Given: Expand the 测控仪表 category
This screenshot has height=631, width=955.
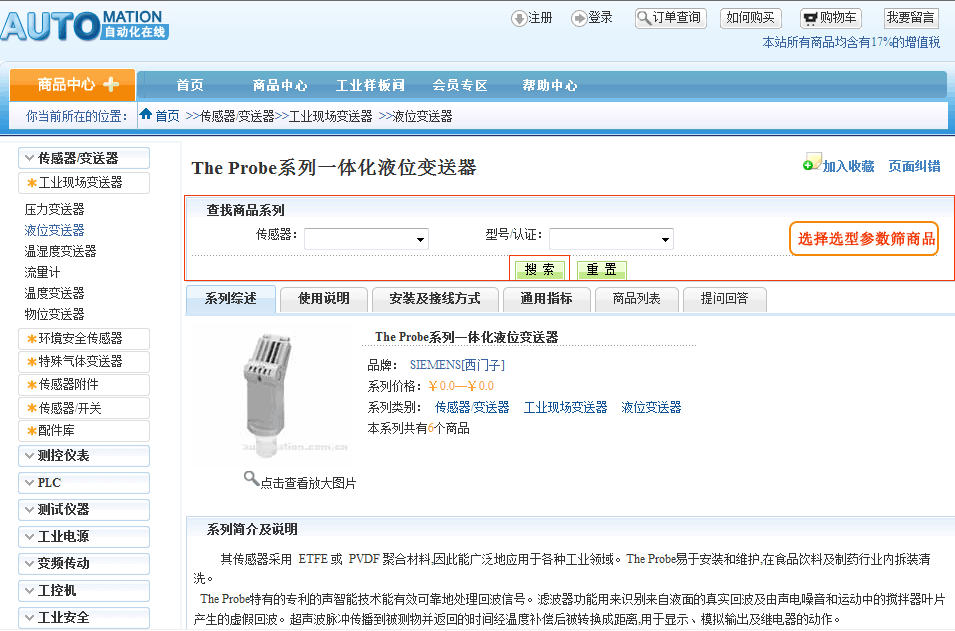Looking at the screenshot, I should (x=84, y=456).
